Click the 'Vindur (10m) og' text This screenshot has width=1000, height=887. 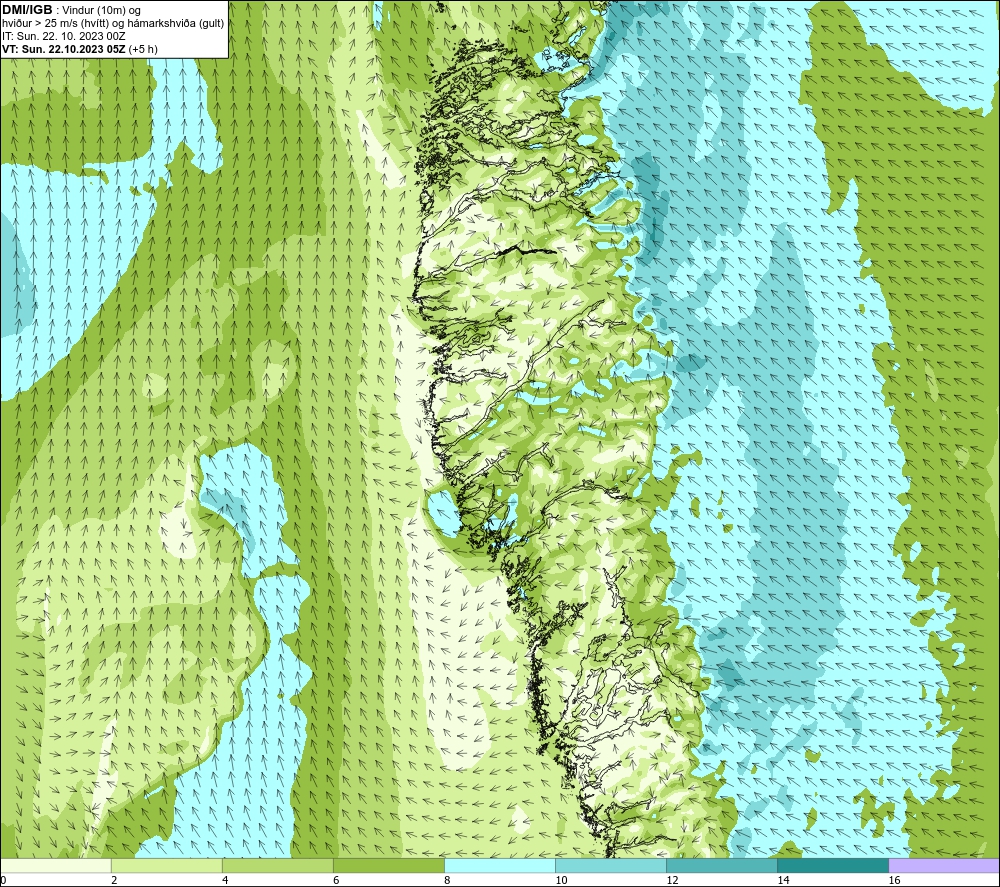(x=103, y=11)
